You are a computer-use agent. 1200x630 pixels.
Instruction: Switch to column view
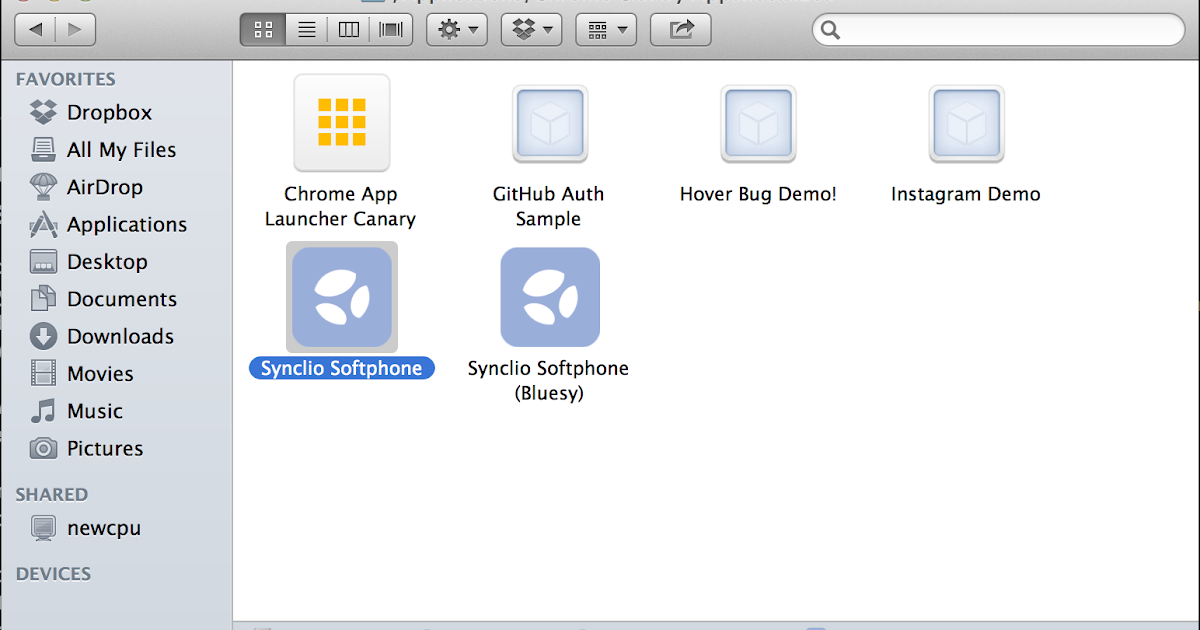tap(348, 28)
